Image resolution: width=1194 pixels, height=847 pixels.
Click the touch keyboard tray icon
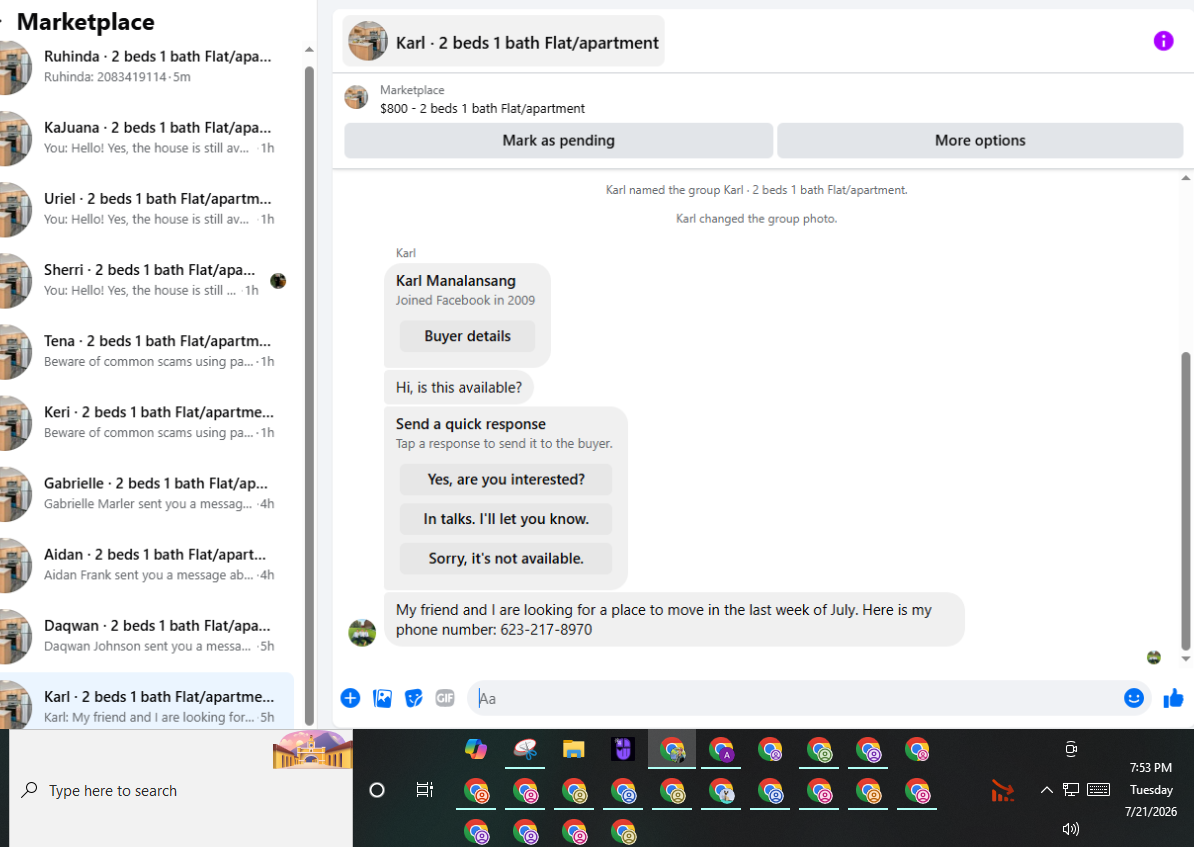point(1098,790)
